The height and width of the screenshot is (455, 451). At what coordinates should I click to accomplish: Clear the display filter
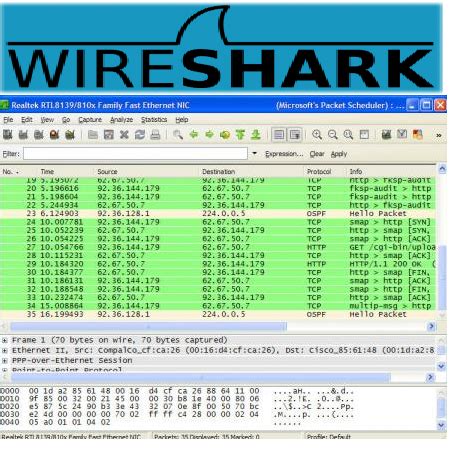tap(317, 154)
